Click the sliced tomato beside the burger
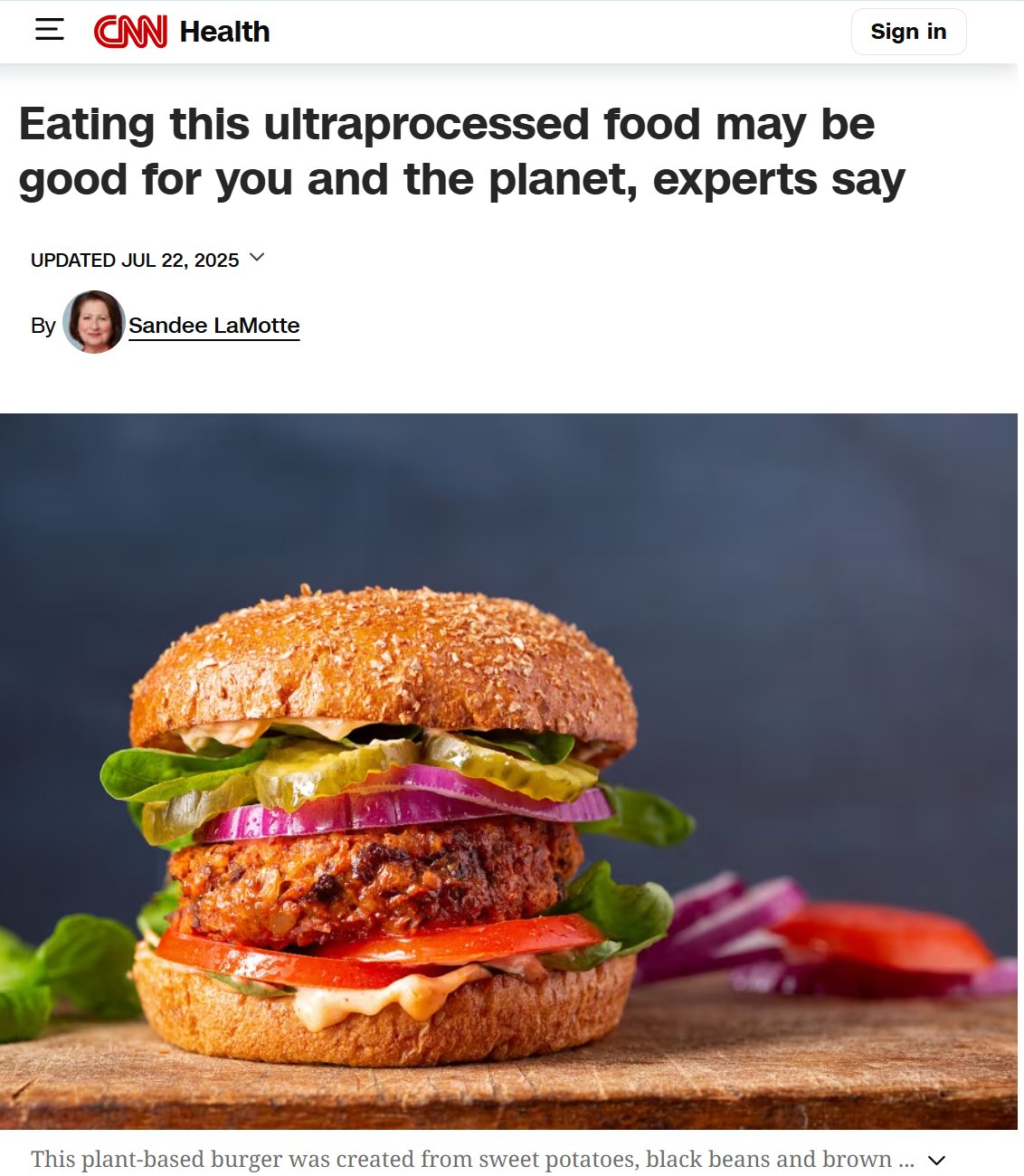The width and height of the screenshot is (1024, 1176). point(882,937)
